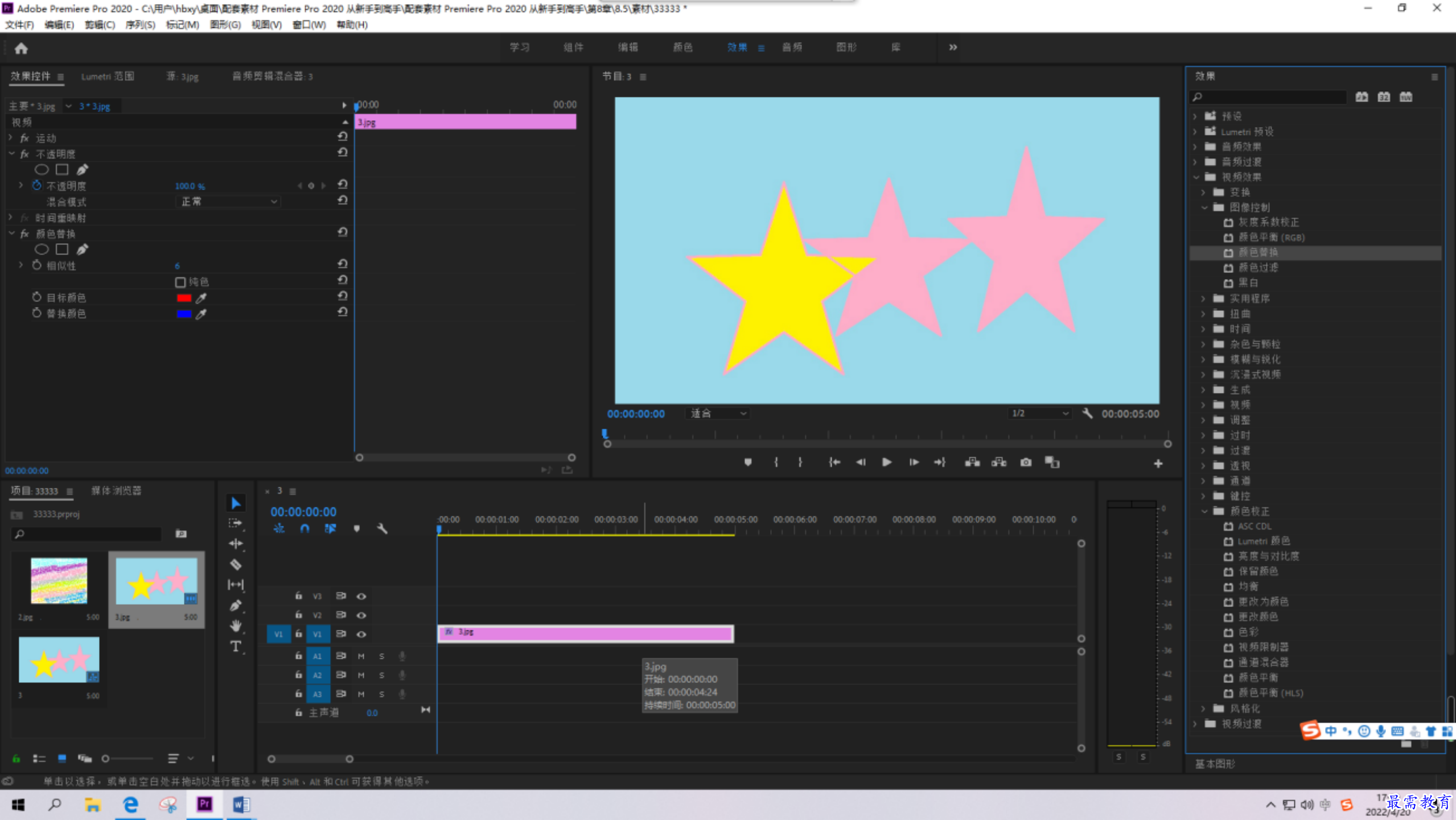Open the Button Editor plus icon
Screen dimensions: 1456x820
(x=1158, y=464)
